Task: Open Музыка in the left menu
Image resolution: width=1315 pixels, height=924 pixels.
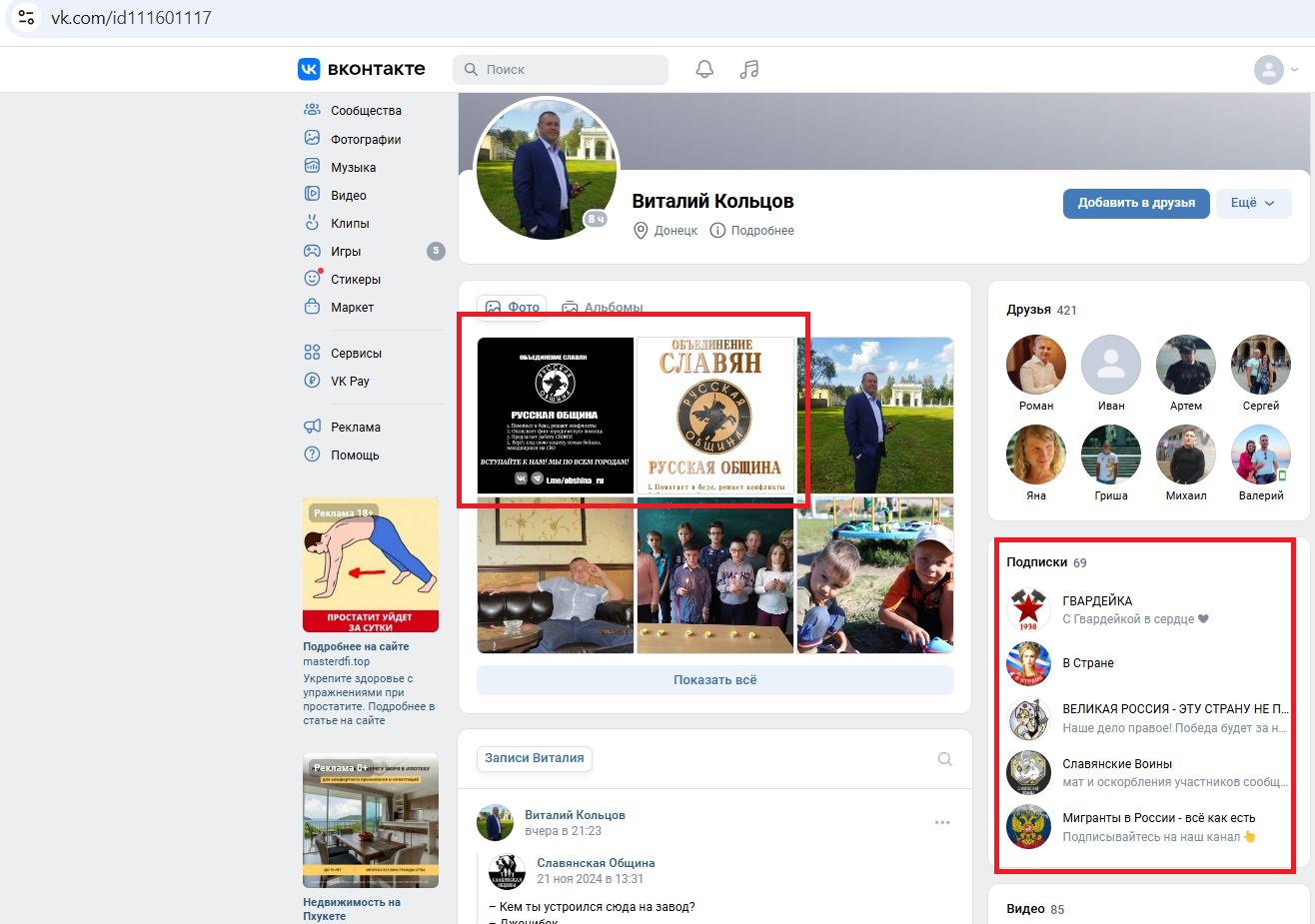Action: pos(354,167)
